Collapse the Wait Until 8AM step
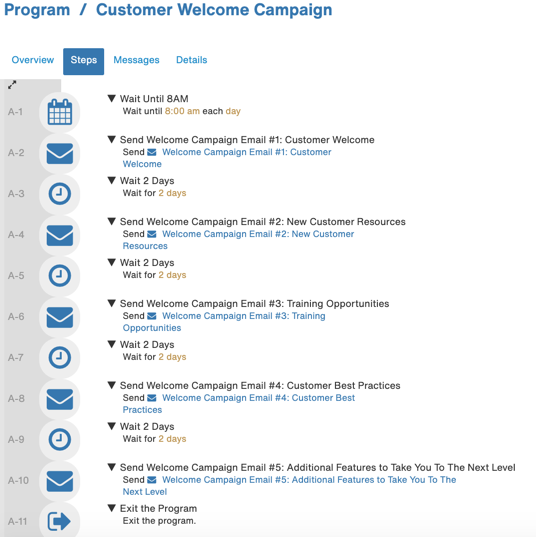The width and height of the screenshot is (536, 537). 111,99
